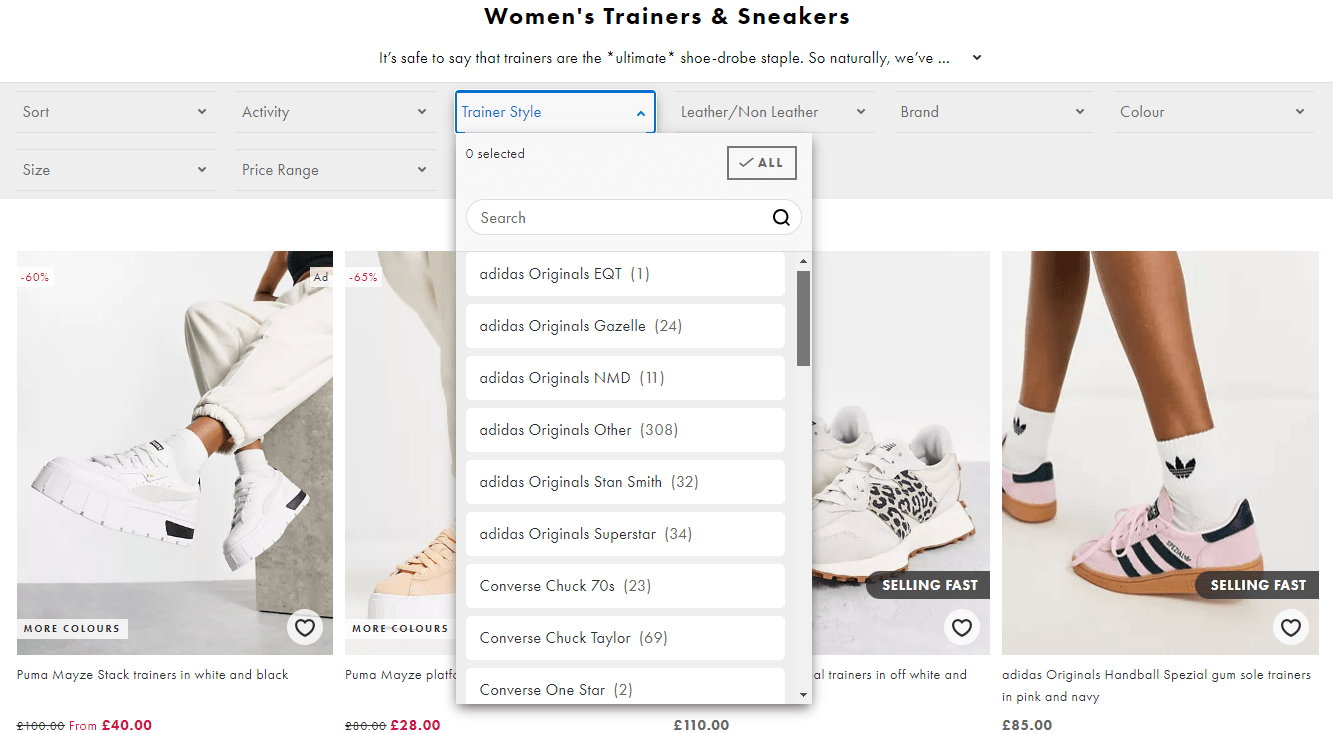
Task: Open the Leather/Non Leather dropdown
Action: click(x=774, y=112)
